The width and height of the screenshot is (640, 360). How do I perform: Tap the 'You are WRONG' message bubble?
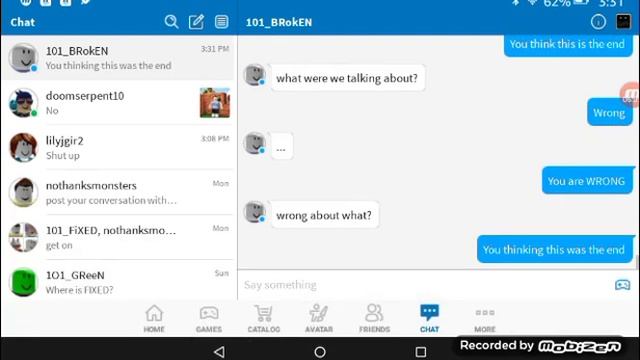click(587, 181)
